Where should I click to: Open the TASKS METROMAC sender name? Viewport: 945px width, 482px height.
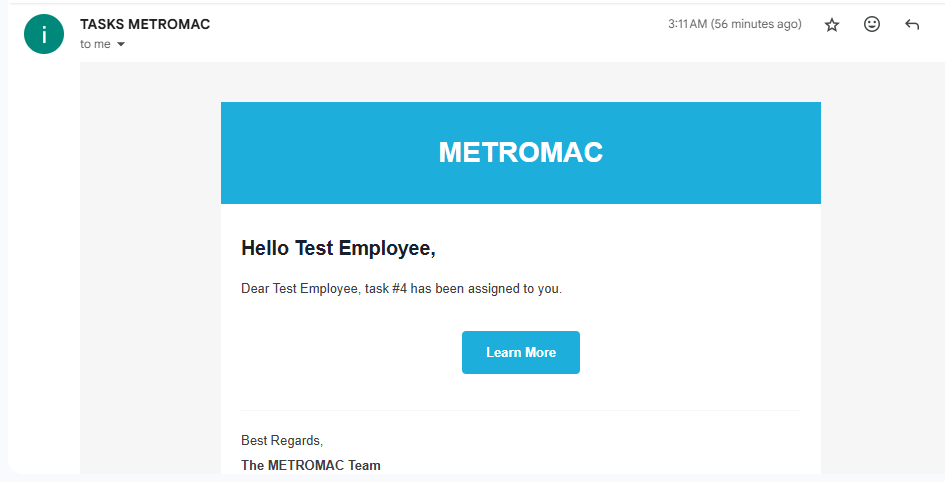[145, 24]
